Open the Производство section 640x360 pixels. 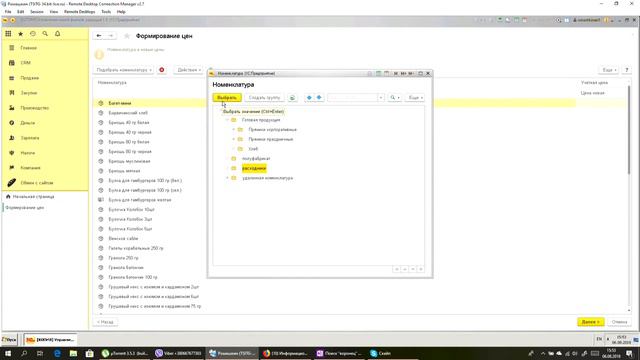(35, 108)
